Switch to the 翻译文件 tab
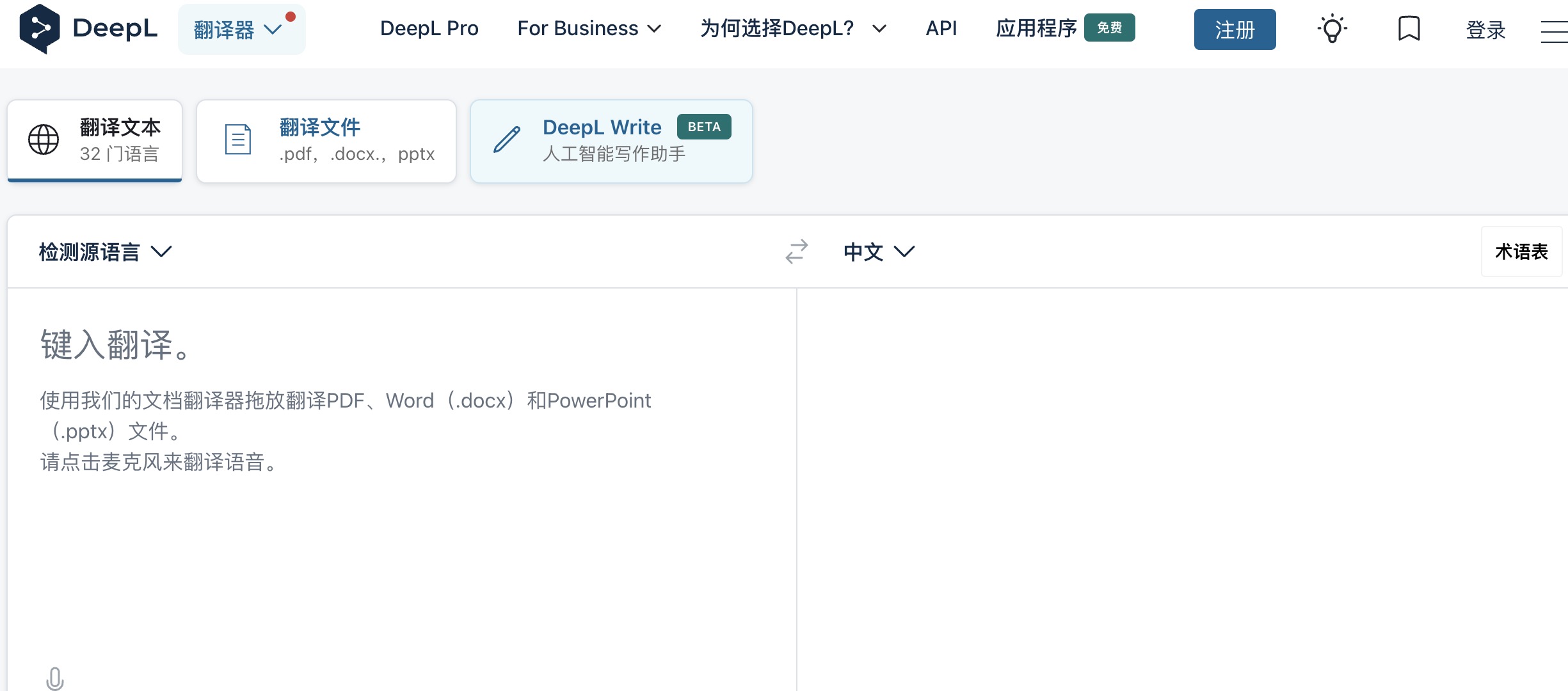Viewport: 1568px width, 691px height. pyautogui.click(x=326, y=140)
